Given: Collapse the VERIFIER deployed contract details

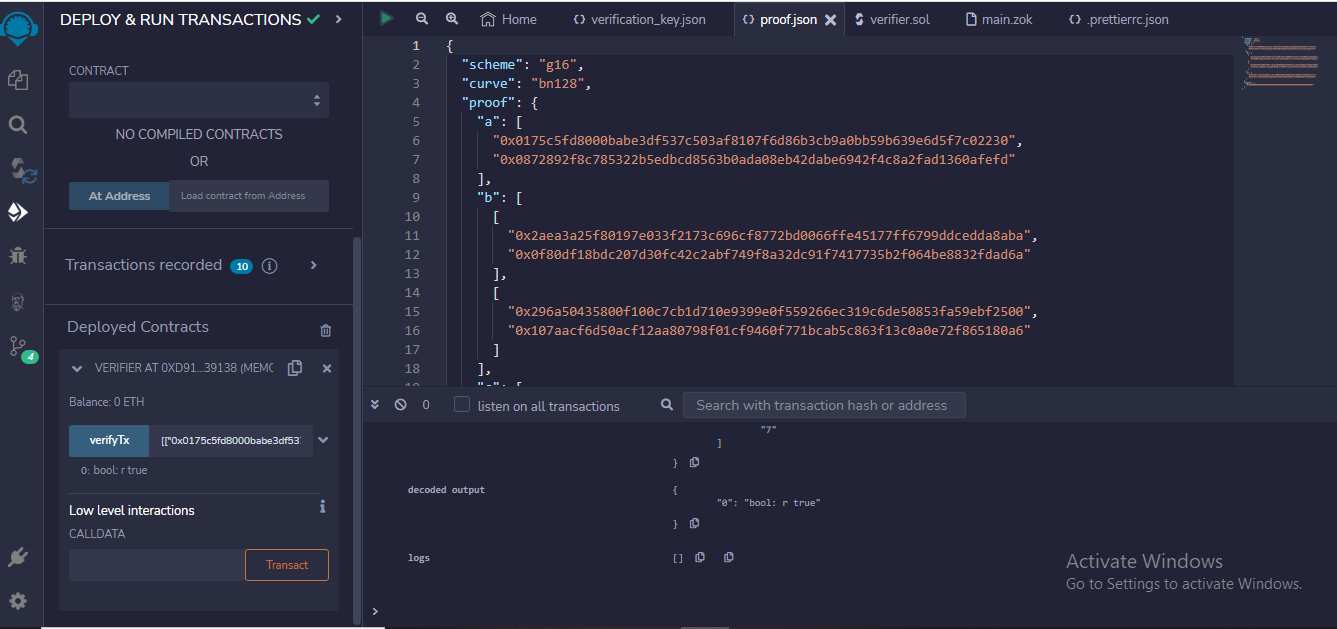Looking at the screenshot, I should 76,367.
